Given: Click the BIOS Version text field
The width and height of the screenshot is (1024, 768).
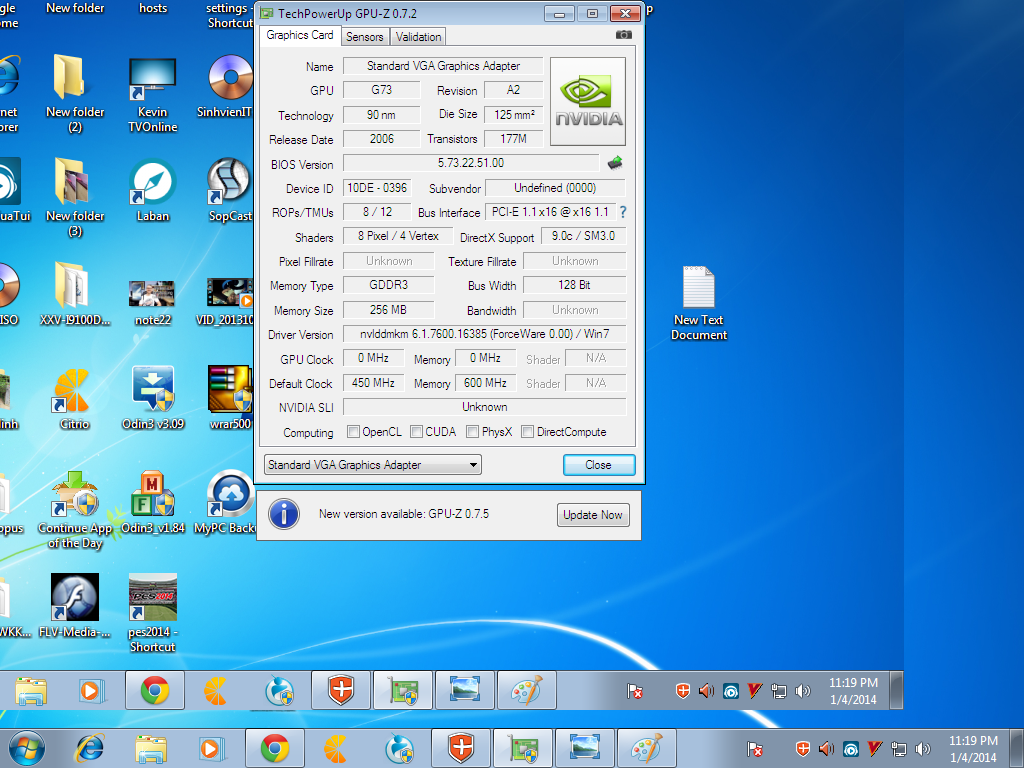Looking at the screenshot, I should tap(470, 163).
